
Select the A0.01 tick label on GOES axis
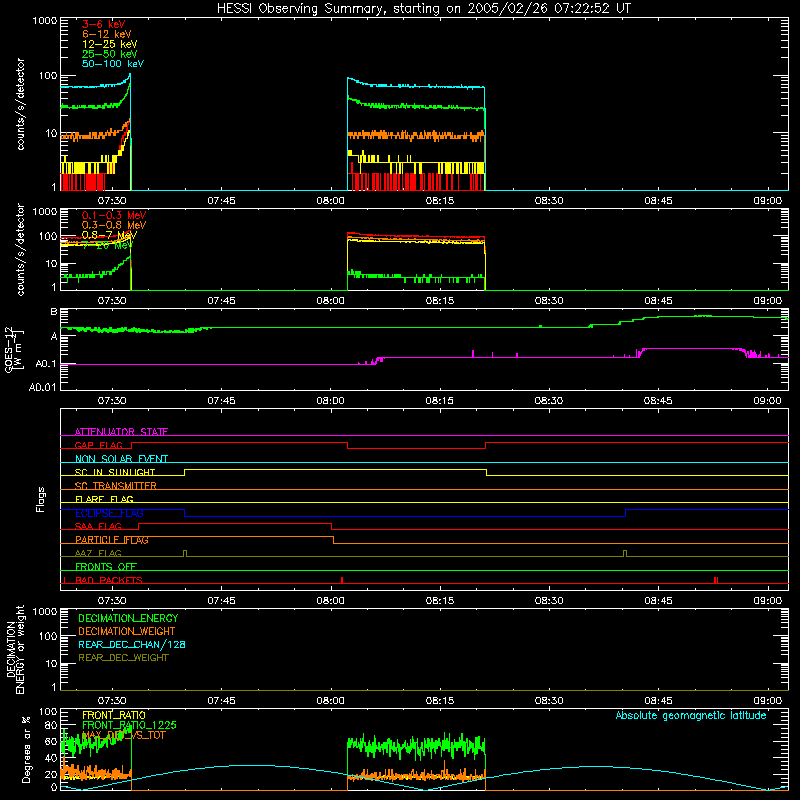click(x=43, y=387)
